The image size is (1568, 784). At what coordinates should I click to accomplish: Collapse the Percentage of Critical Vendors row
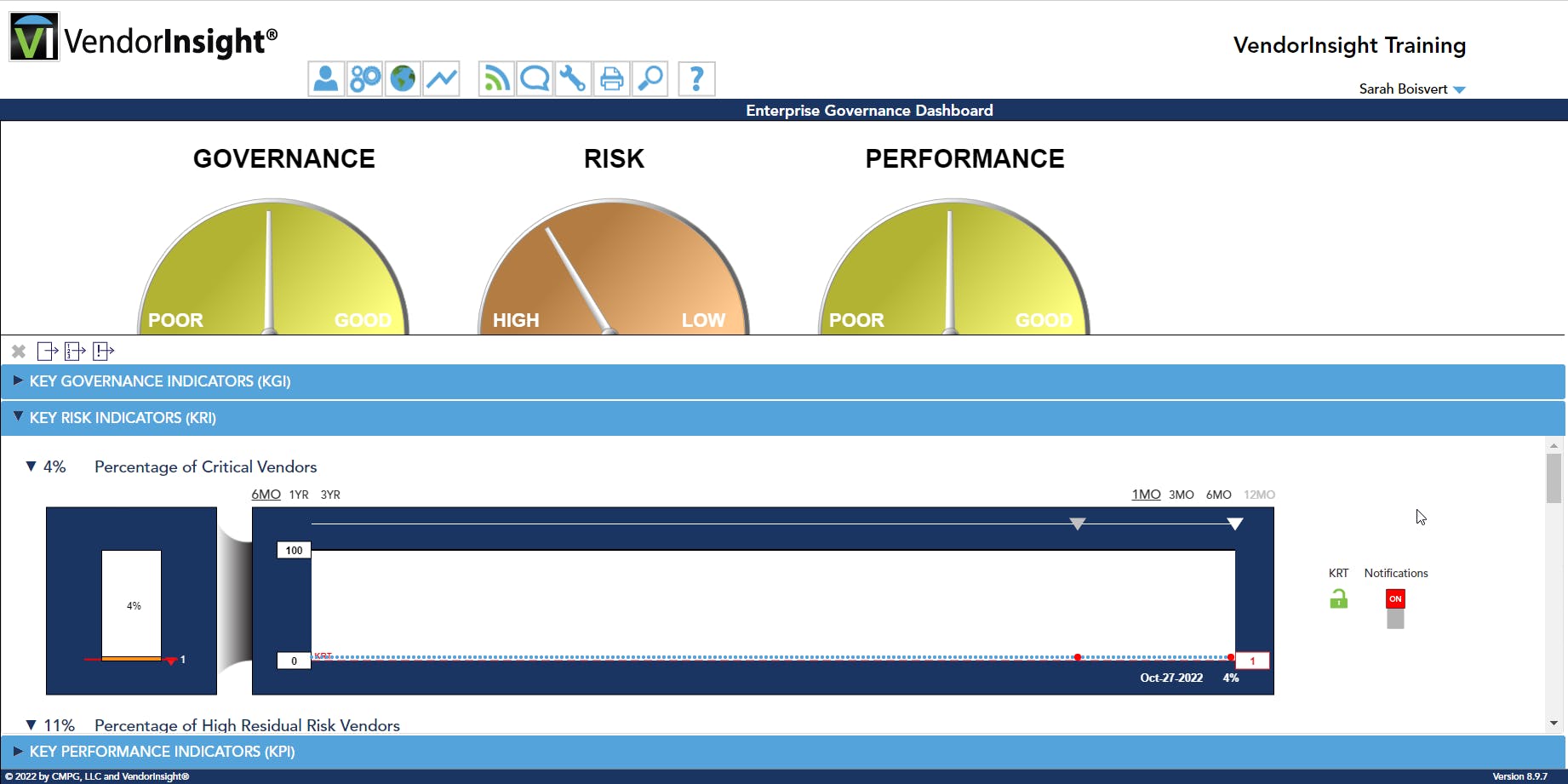point(31,466)
